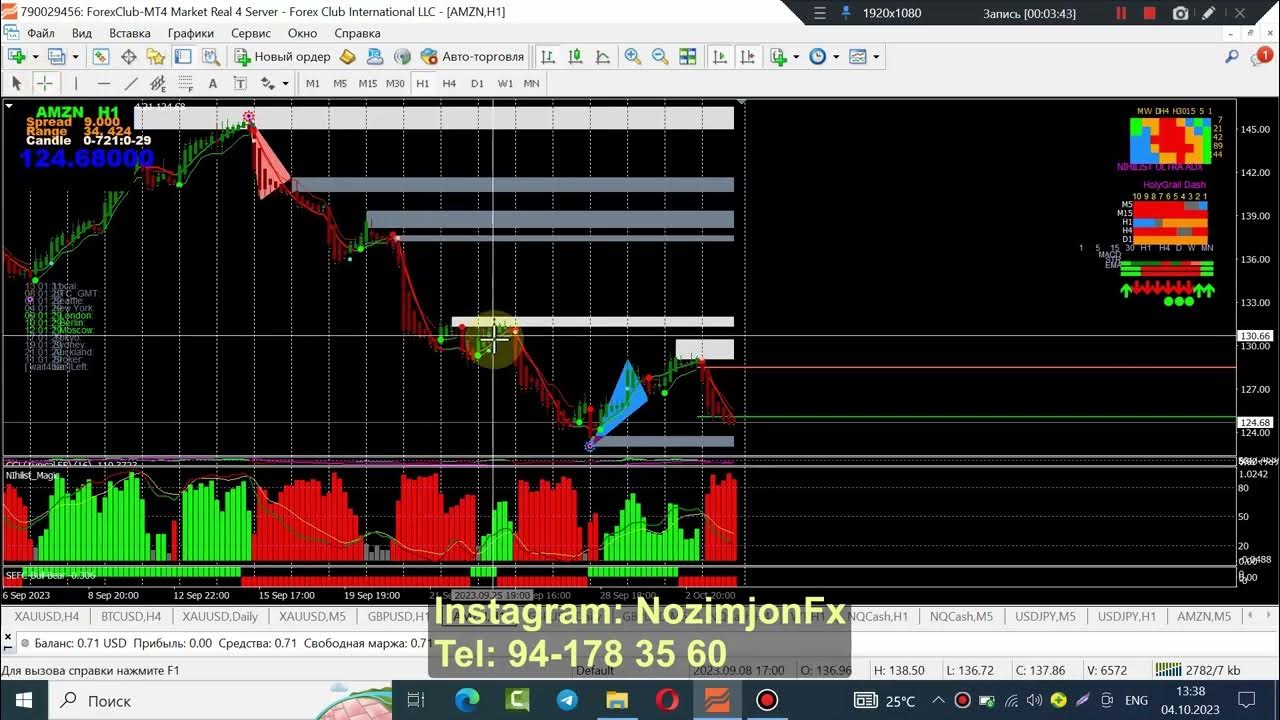This screenshot has height=720, width=1280.
Task: Switch timeframe to M1
Action: click(313, 83)
